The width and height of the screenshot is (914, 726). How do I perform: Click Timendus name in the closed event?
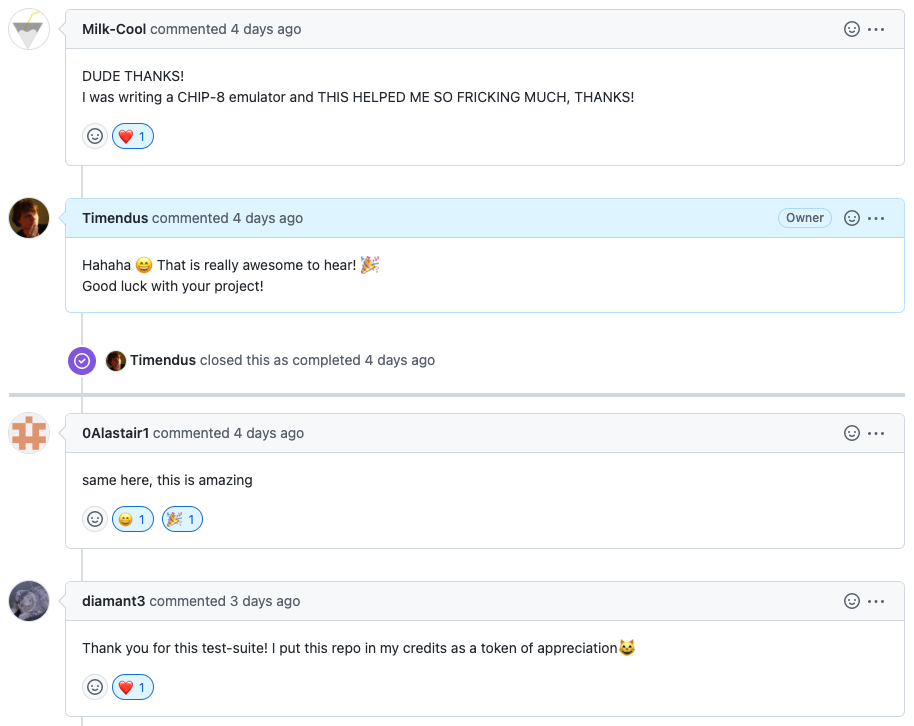point(162,360)
